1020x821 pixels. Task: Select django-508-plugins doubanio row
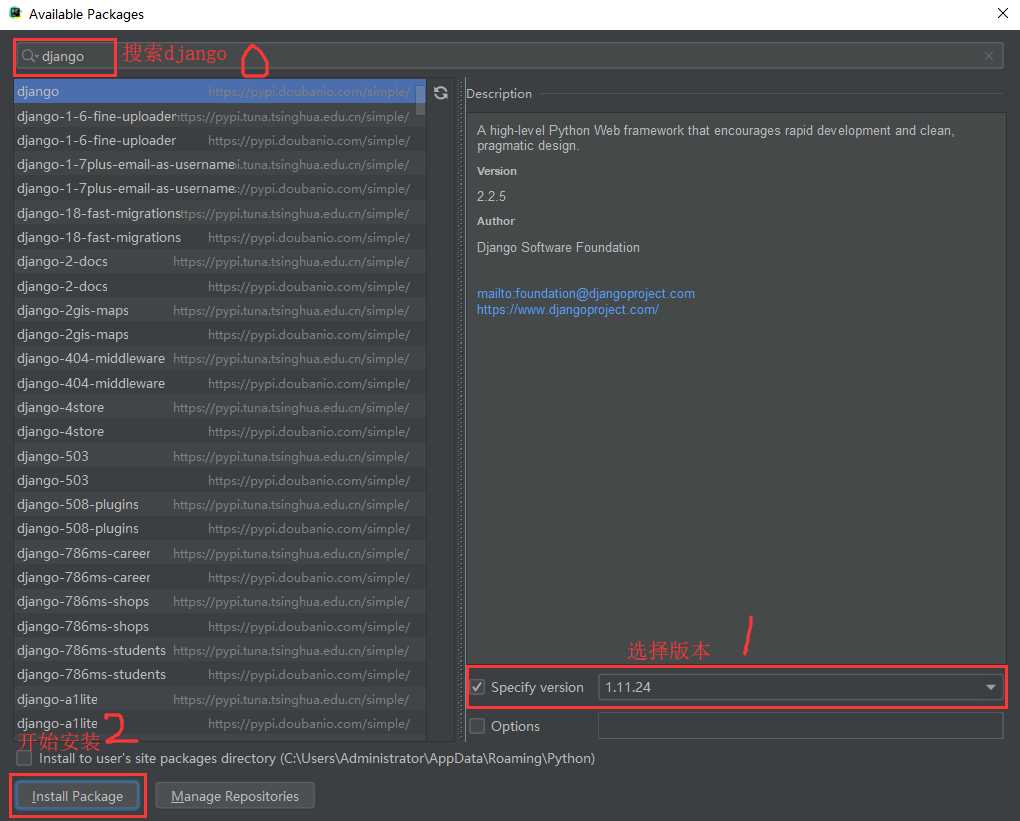point(220,528)
